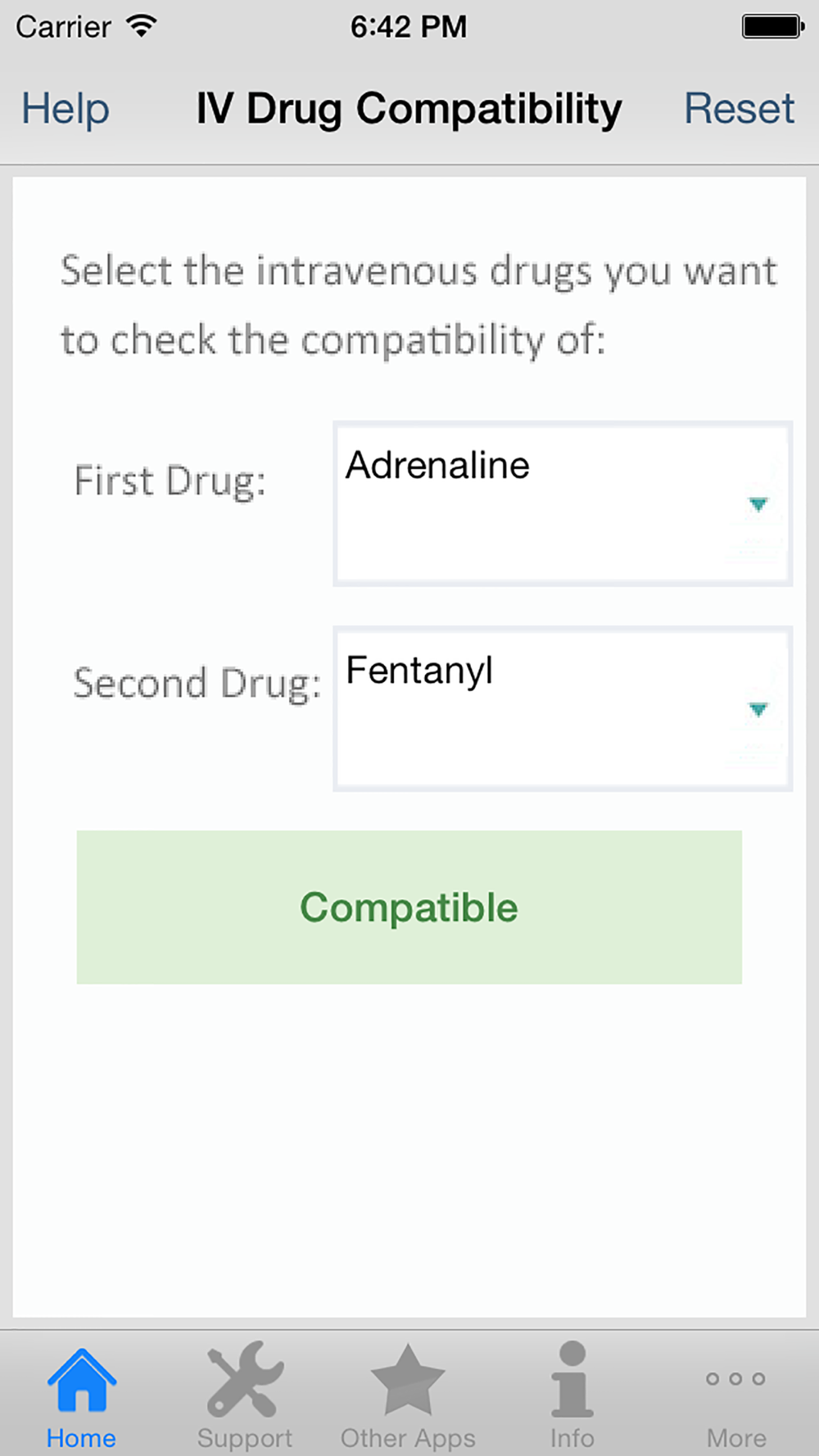819x1456 pixels.
Task: Switch to the Support tab label
Action: click(x=245, y=1438)
